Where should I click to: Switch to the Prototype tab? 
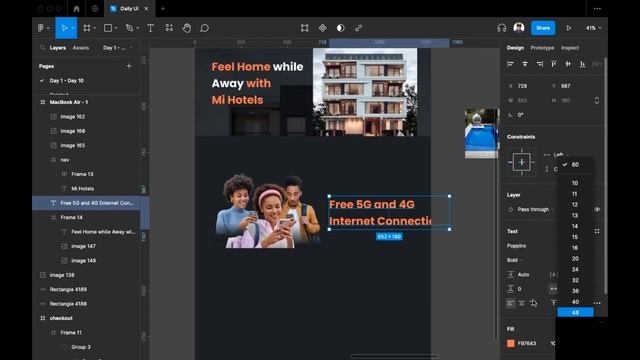pos(542,48)
